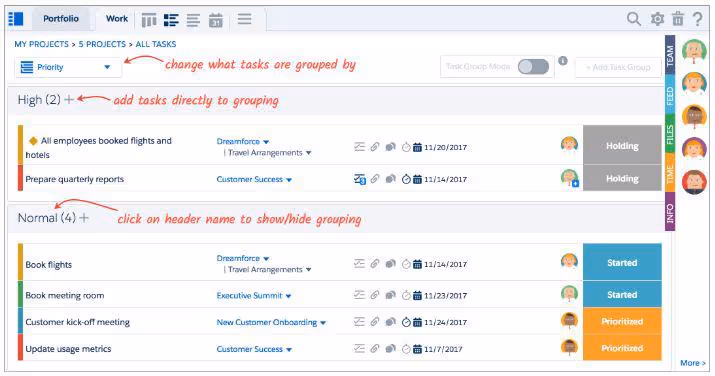Click assignee avatar on Book flights row
This screenshot has width=715, height=376.
click(570, 261)
